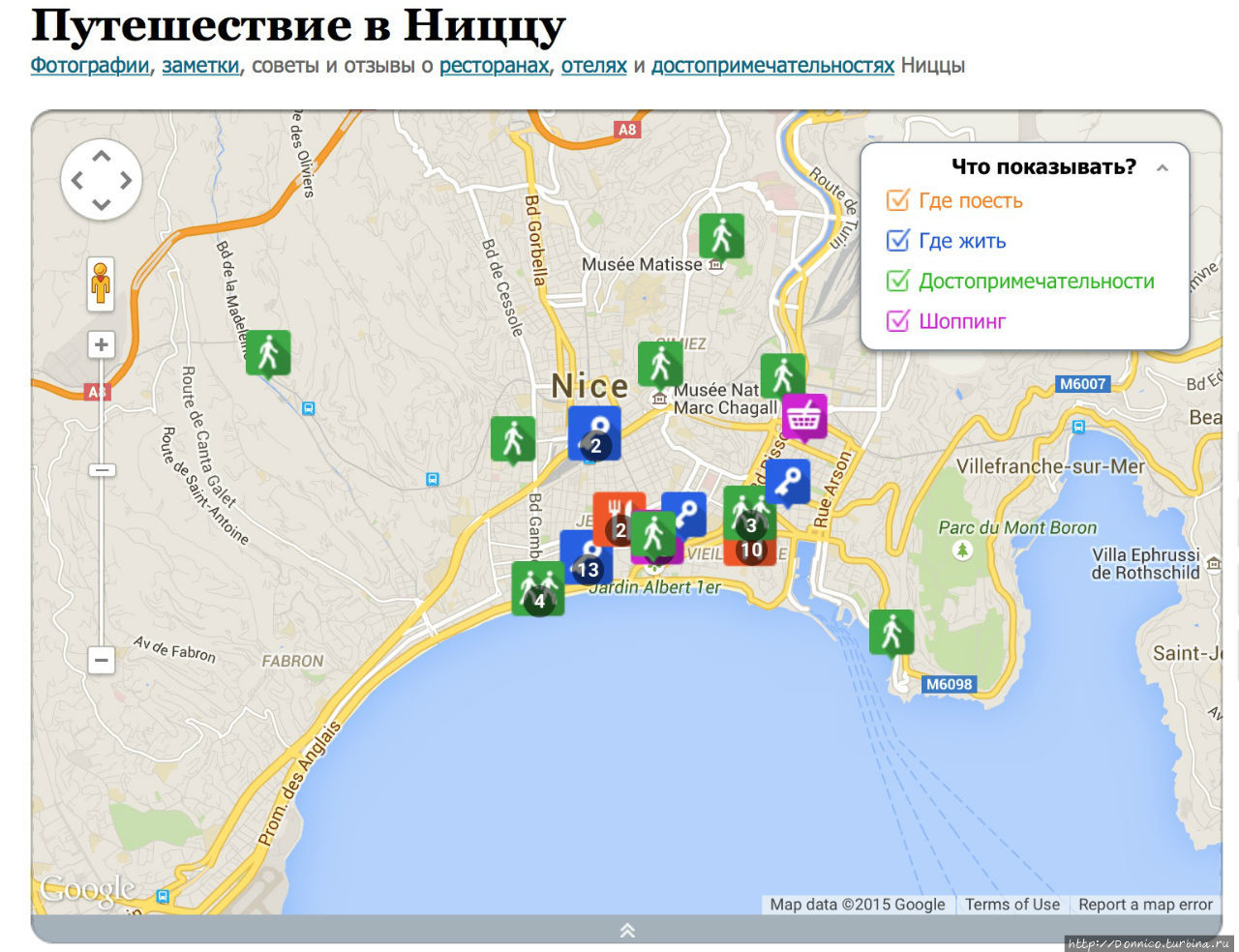Click the tram stop icon near Villefranche-sur-Mer
The width and height of the screenshot is (1239, 952).
coord(1078,427)
